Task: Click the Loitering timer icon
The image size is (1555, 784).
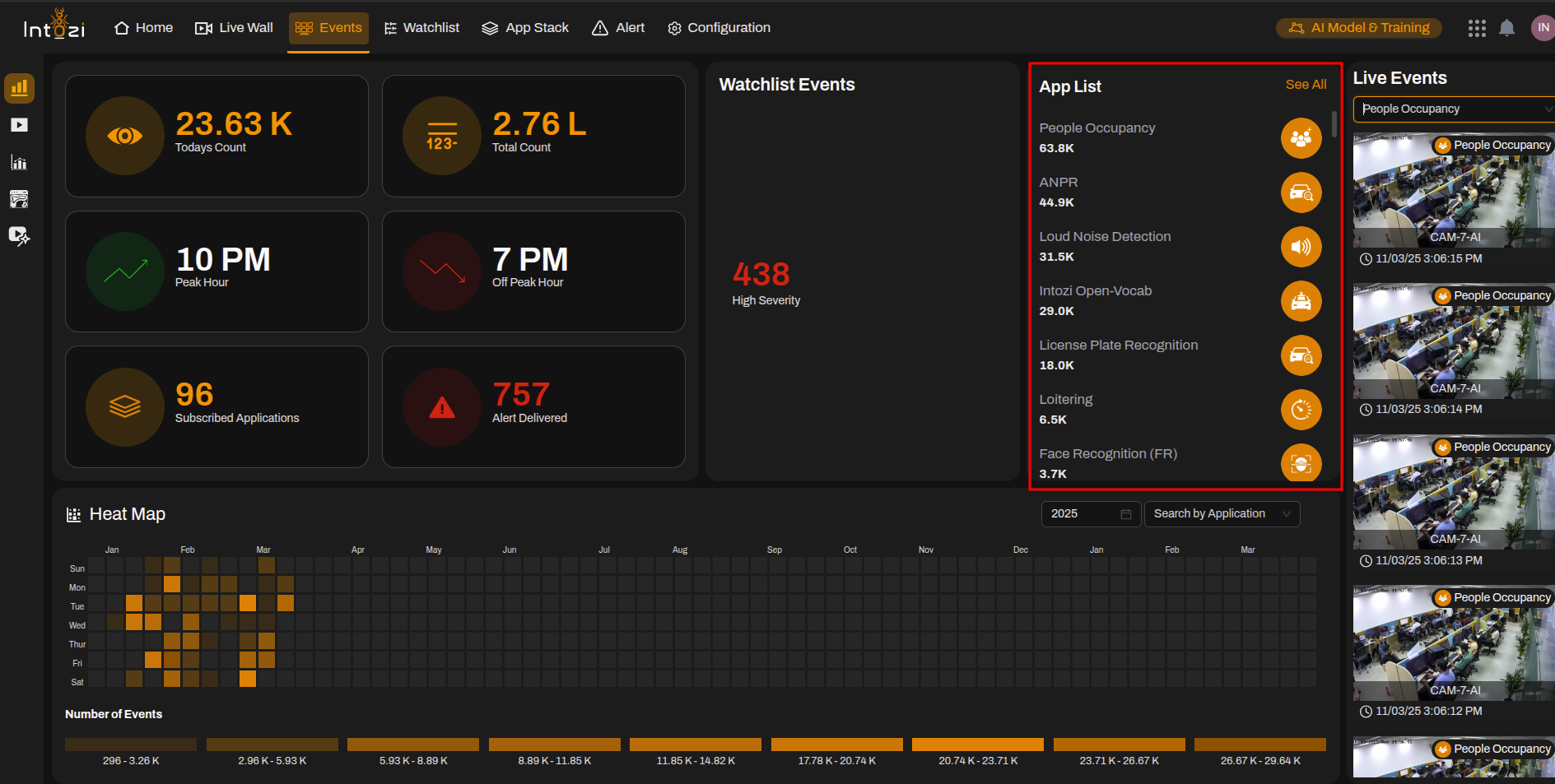Action: [1301, 410]
